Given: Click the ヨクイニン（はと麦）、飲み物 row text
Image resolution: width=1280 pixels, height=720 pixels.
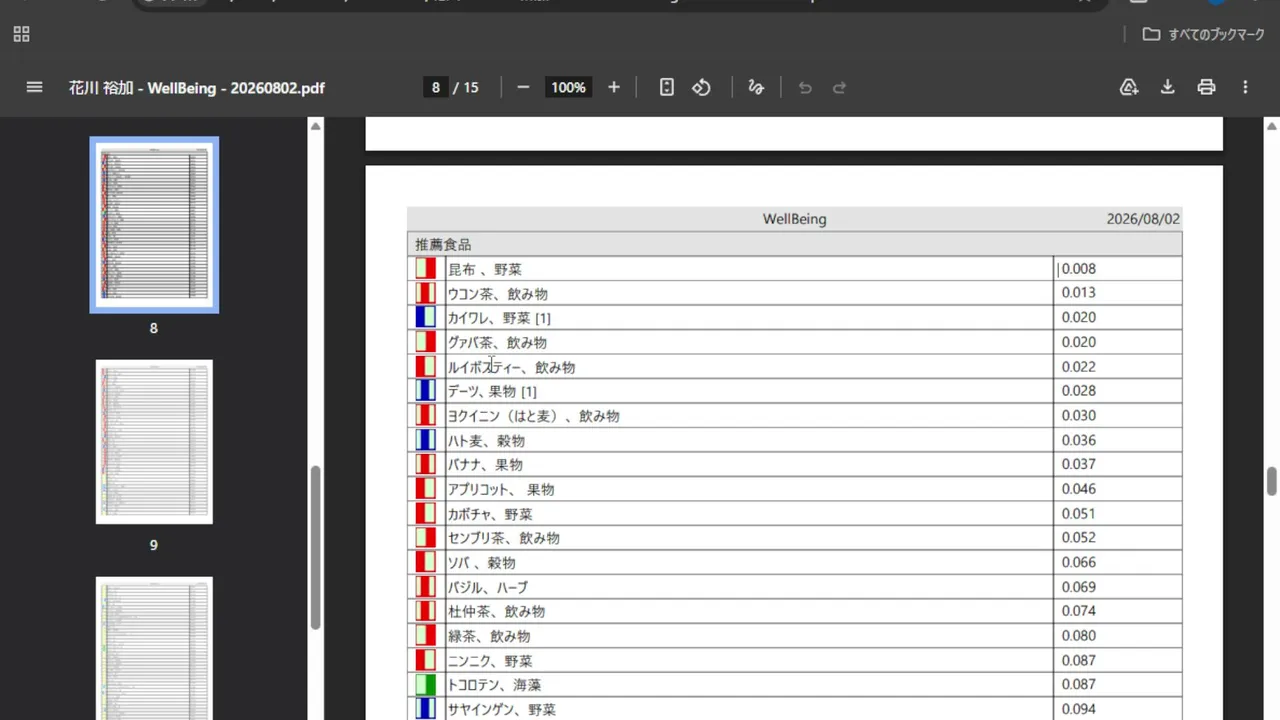Looking at the screenshot, I should coord(533,416).
